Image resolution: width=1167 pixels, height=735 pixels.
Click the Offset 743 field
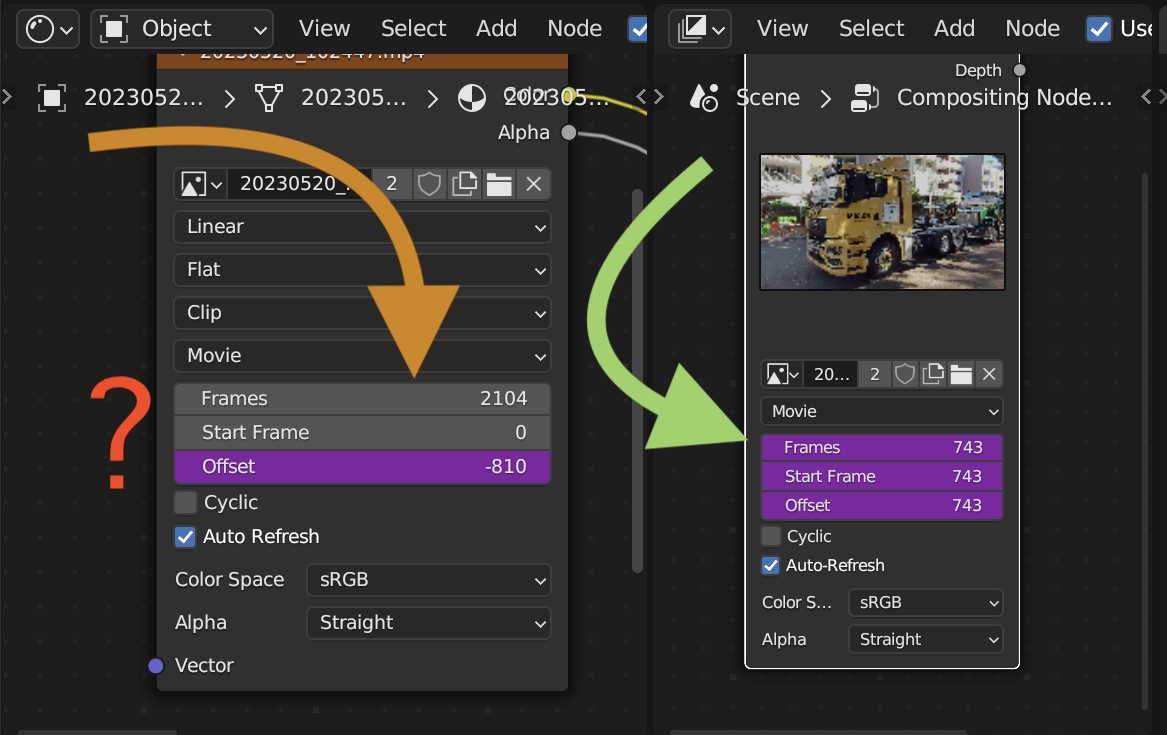(882, 505)
